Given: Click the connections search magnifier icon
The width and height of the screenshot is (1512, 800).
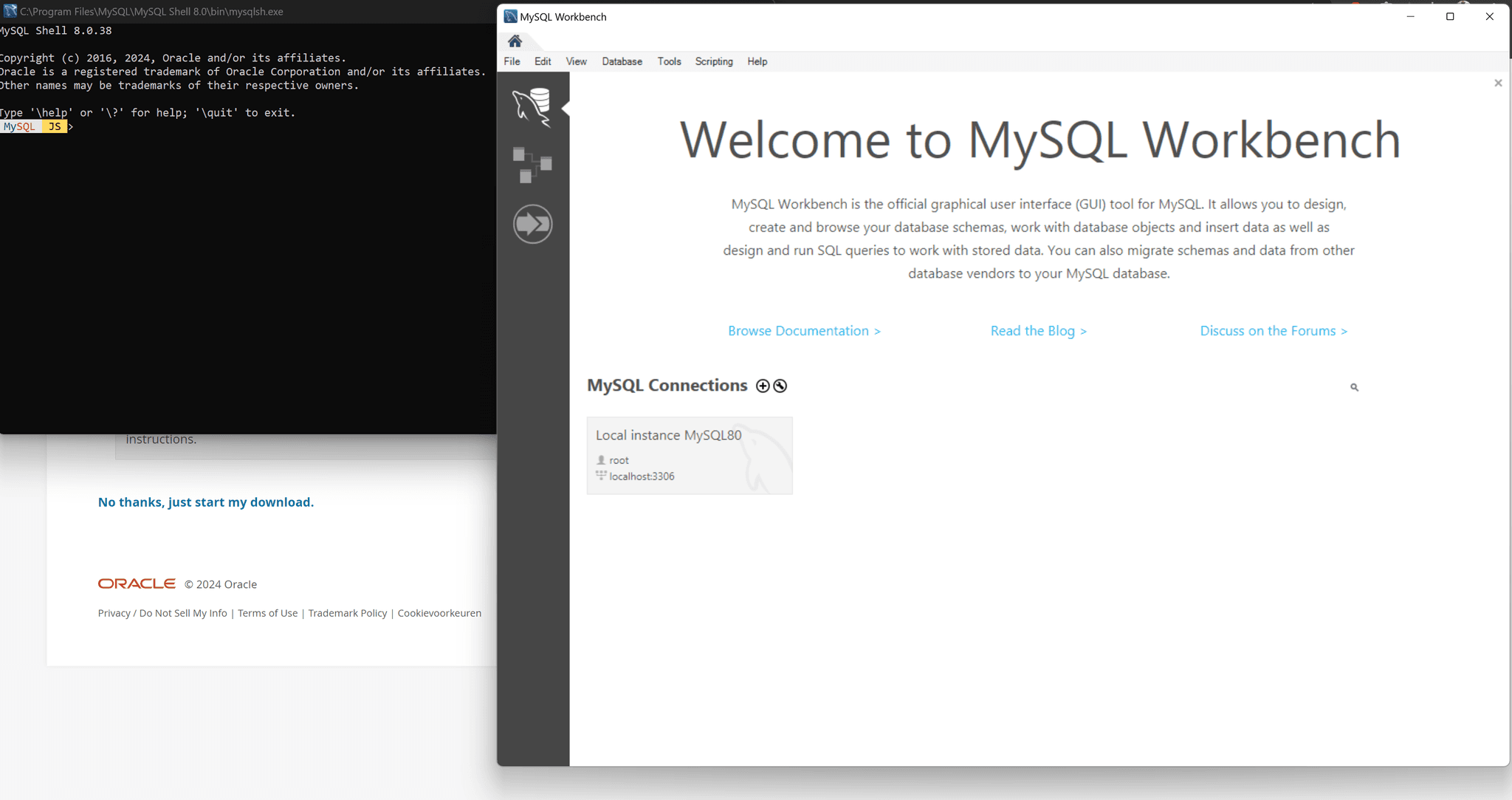Looking at the screenshot, I should click(x=1354, y=387).
